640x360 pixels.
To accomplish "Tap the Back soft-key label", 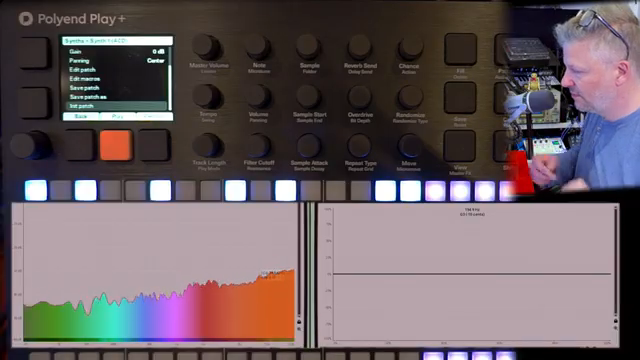I will click(81, 116).
